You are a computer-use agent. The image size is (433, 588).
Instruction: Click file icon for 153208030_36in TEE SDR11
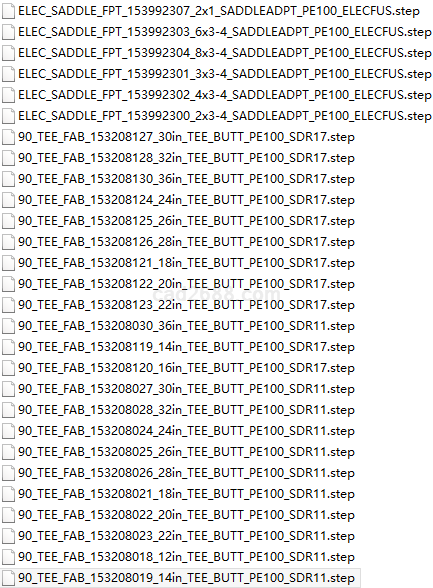pyautogui.click(x=8, y=326)
